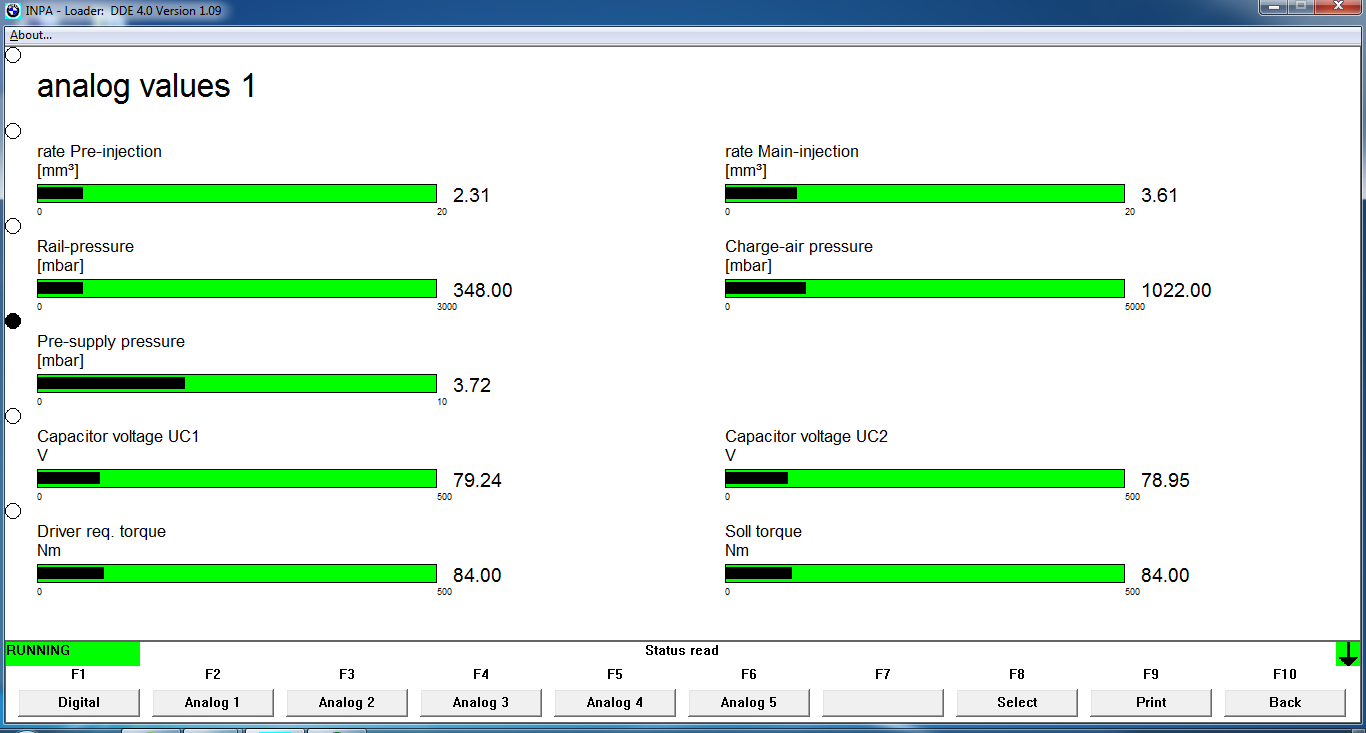Select the radio button beside Driver req. torque

tap(13, 511)
